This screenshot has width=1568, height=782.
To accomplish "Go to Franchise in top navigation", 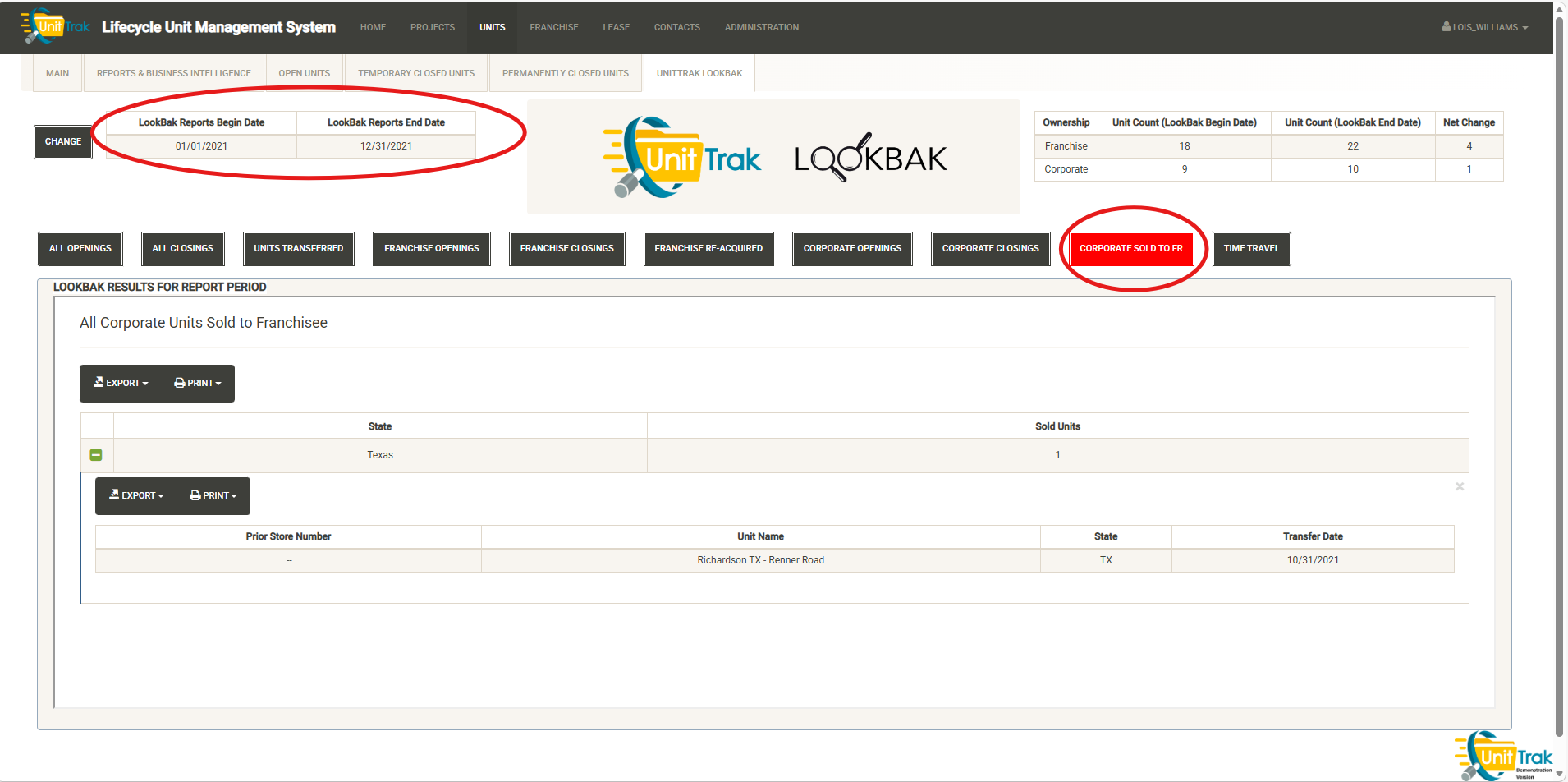I will [553, 27].
